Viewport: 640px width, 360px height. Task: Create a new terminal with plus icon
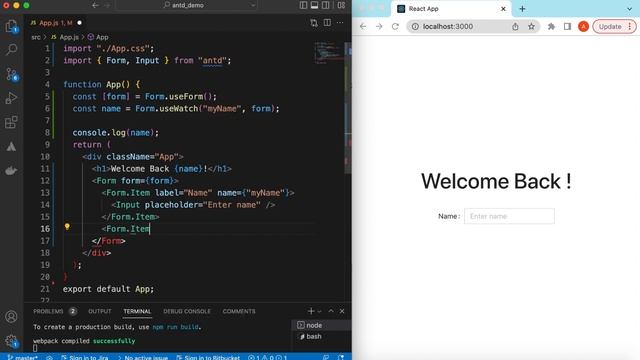(x=311, y=311)
